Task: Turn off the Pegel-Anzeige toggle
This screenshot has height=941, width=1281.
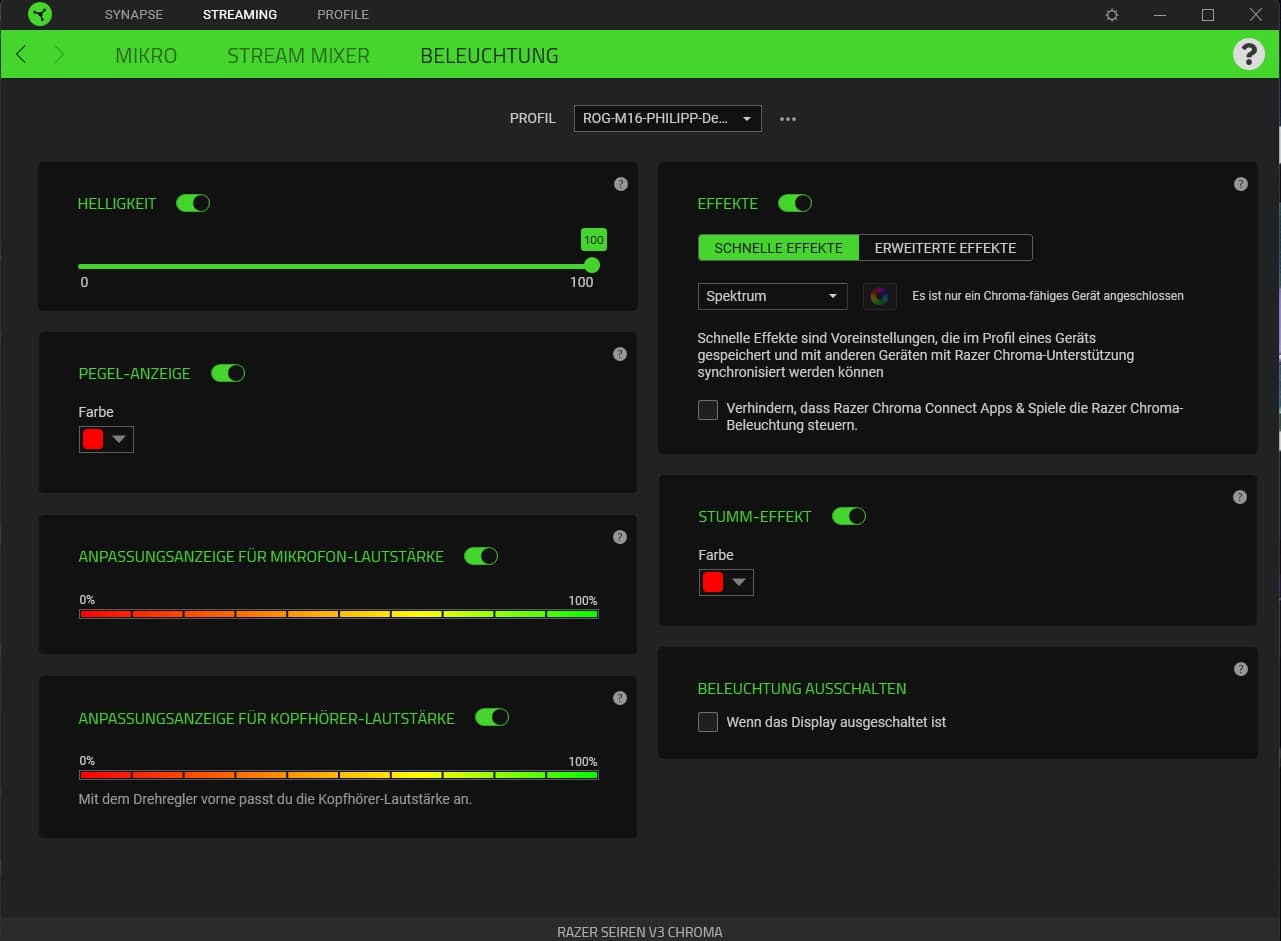Action: 228,373
